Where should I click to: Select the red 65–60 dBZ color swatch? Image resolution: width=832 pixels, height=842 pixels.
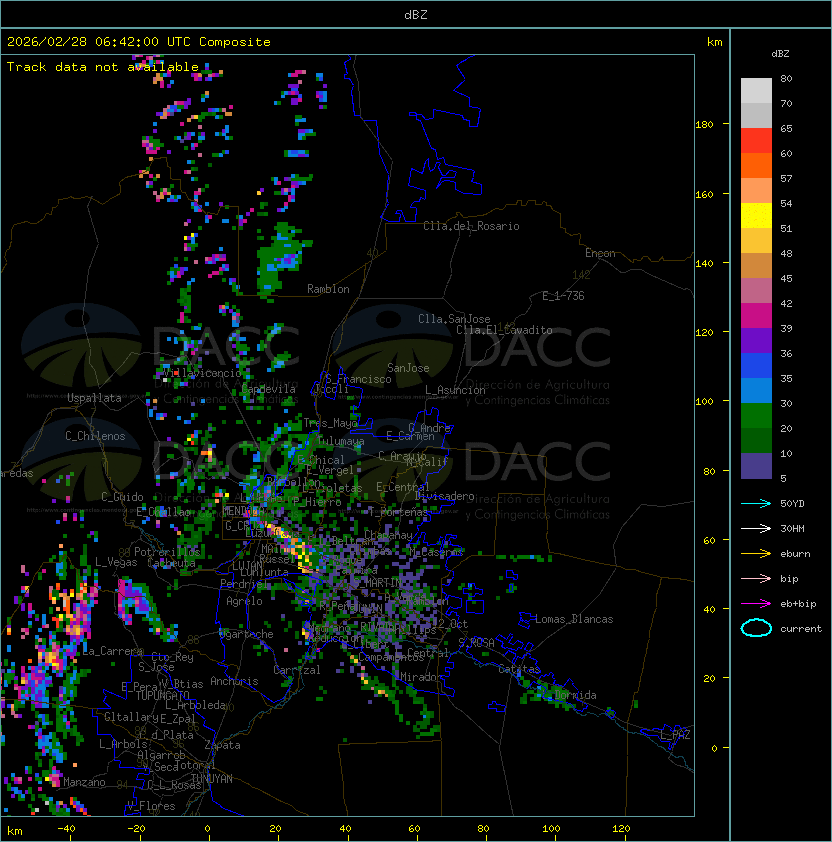[756, 141]
